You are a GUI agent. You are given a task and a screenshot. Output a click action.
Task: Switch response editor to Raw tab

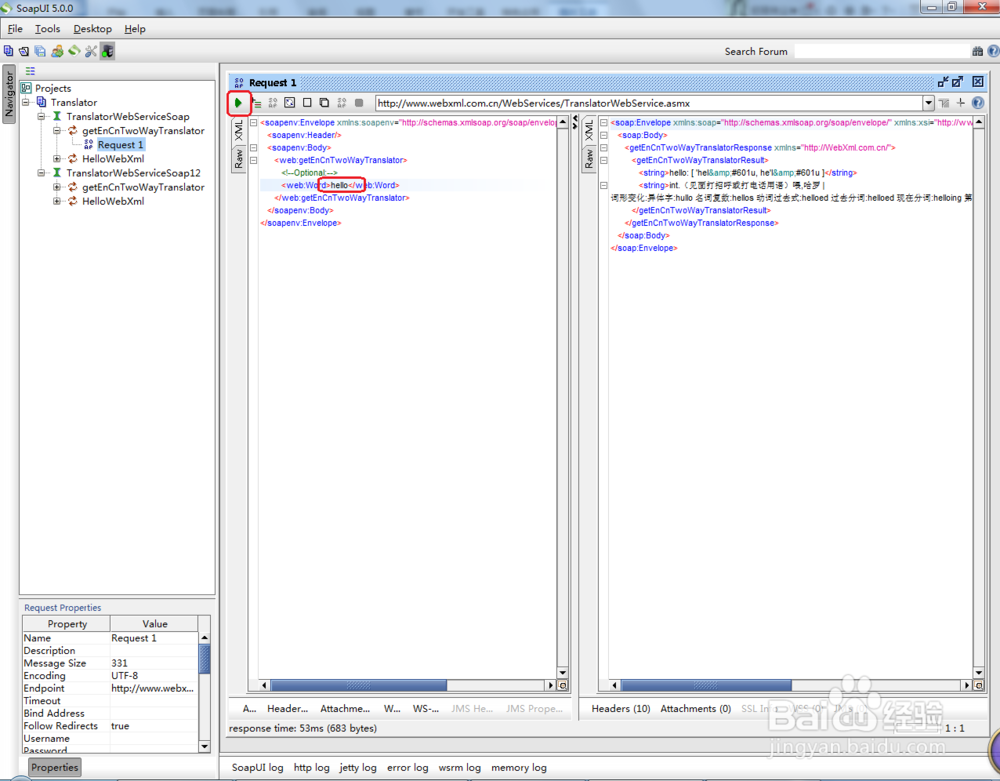589,158
